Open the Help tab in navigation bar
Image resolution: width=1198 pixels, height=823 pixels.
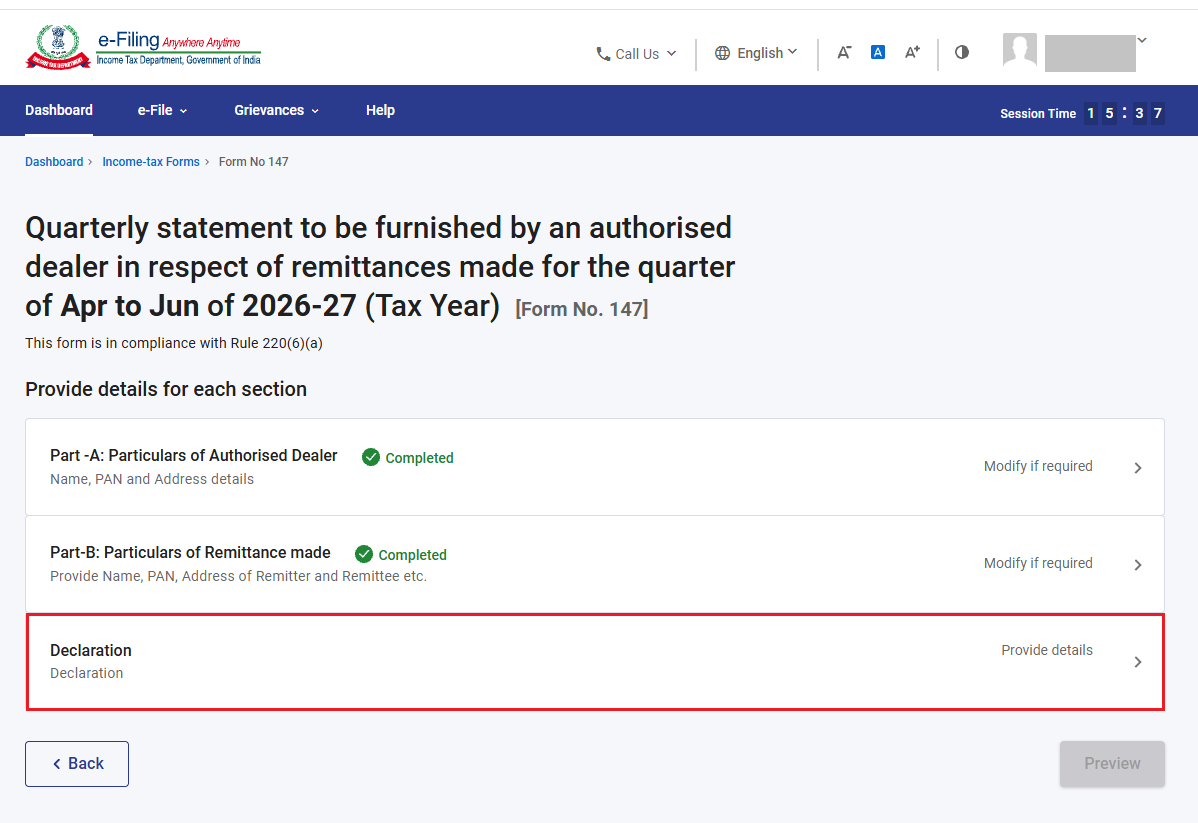click(380, 110)
